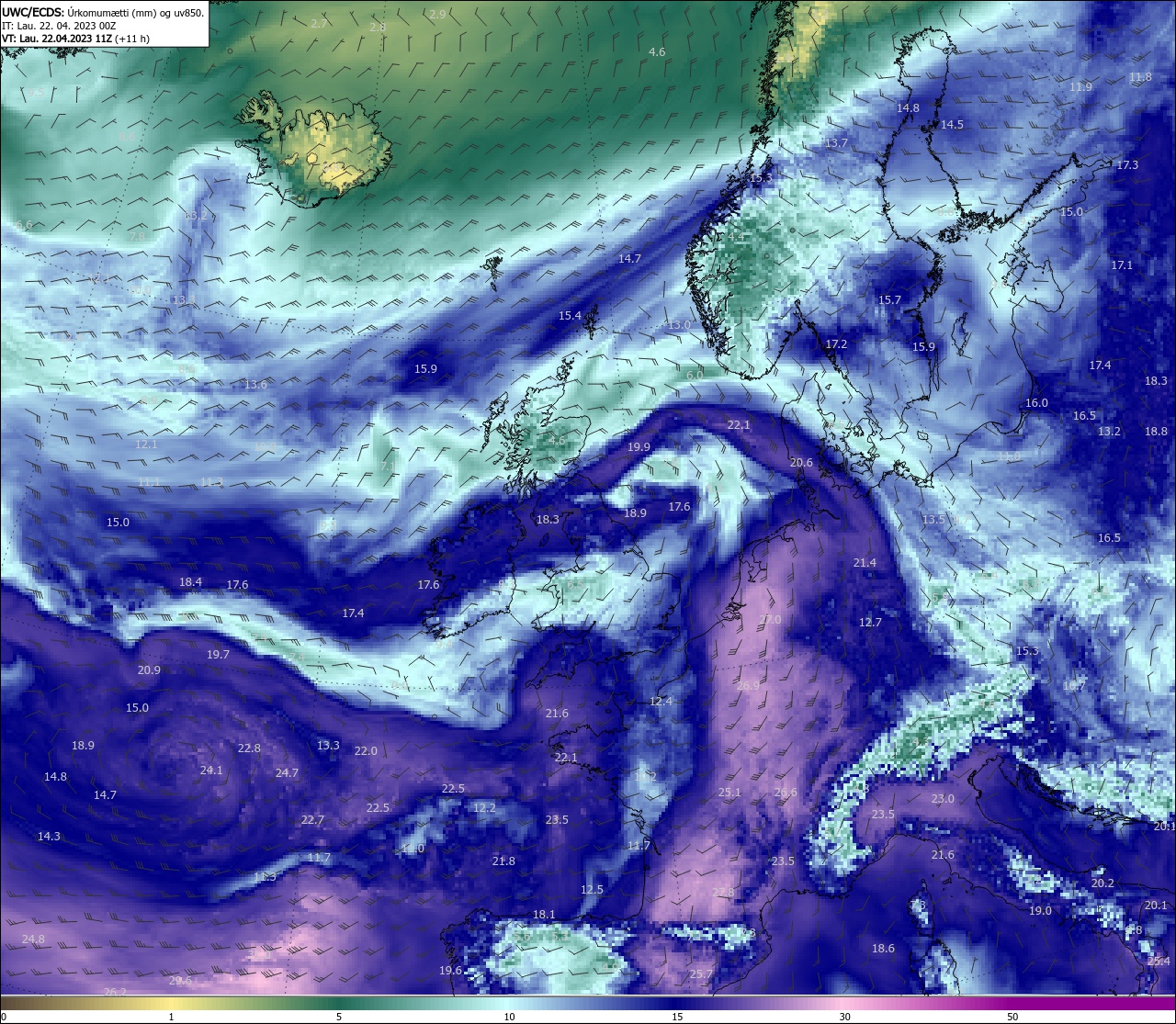Screen dimensions: 1176x1024
Task: Click the map value '18.1' north of Spain
Action: tap(544, 914)
